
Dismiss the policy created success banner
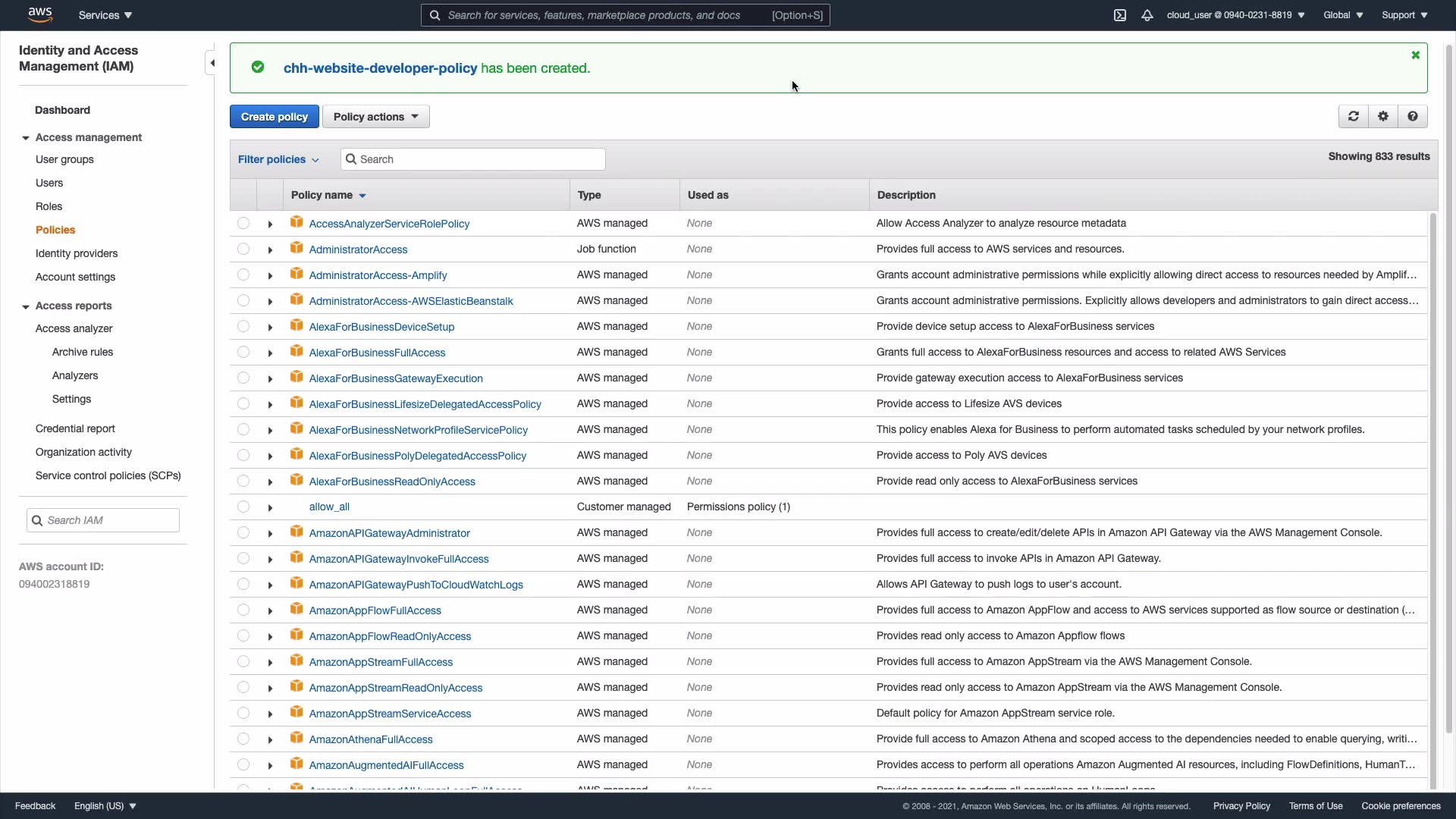tap(1415, 55)
